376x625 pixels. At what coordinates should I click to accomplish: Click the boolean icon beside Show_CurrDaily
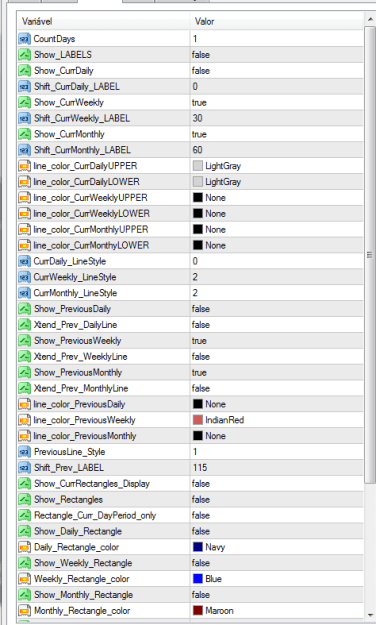pyautogui.click(x=24, y=71)
